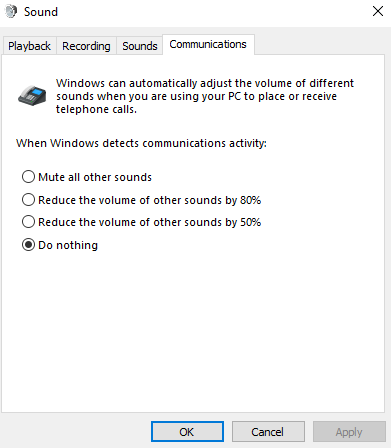Click the 'Reduce the volume of other sounds by 50%' label text
The image size is (391, 448).
(x=150, y=222)
